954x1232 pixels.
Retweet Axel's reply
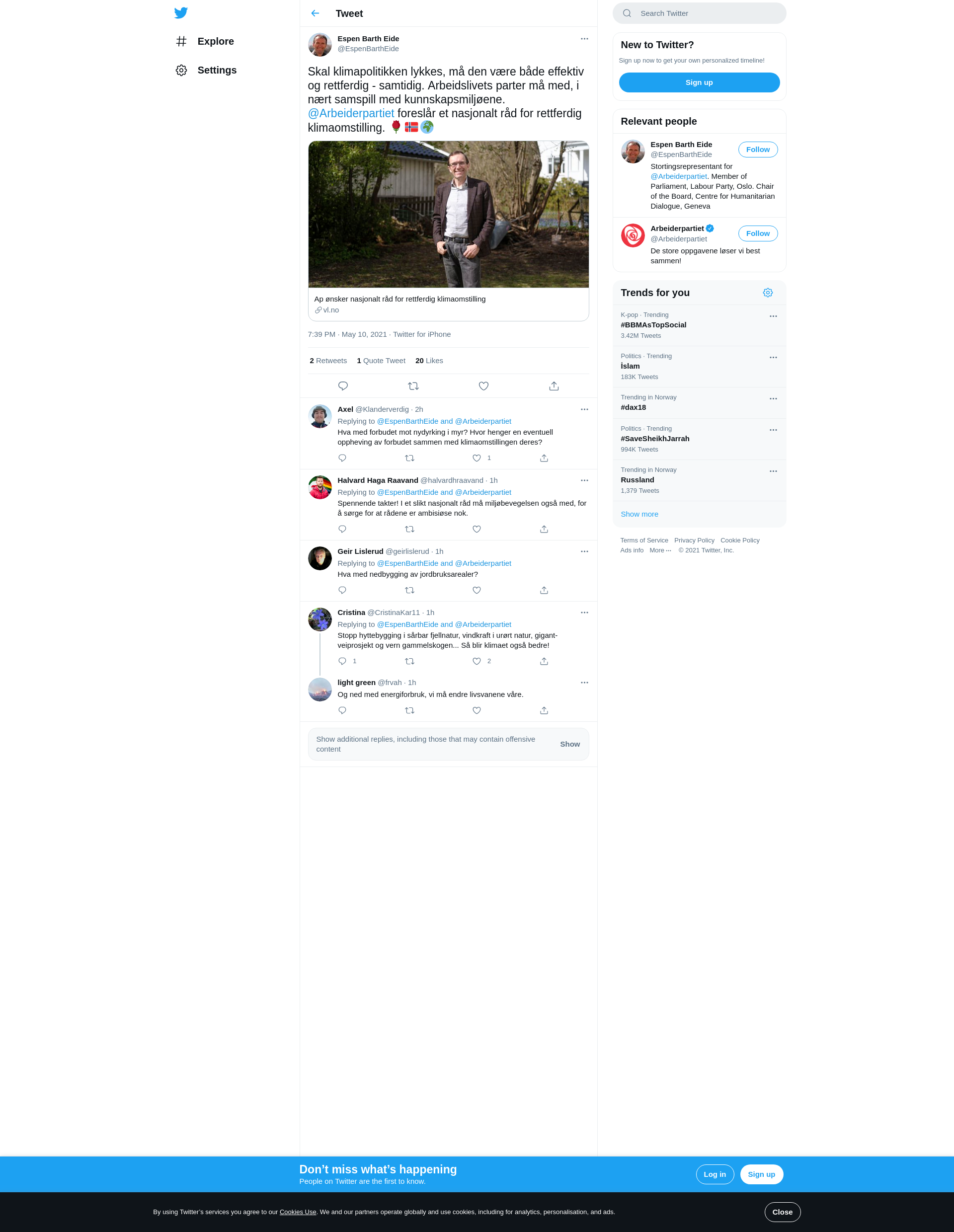point(409,458)
